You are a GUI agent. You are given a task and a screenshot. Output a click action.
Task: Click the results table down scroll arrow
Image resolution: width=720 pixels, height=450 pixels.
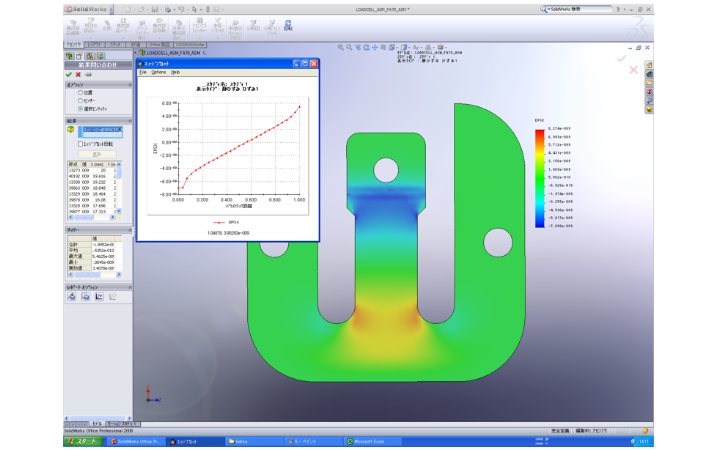coord(119,211)
